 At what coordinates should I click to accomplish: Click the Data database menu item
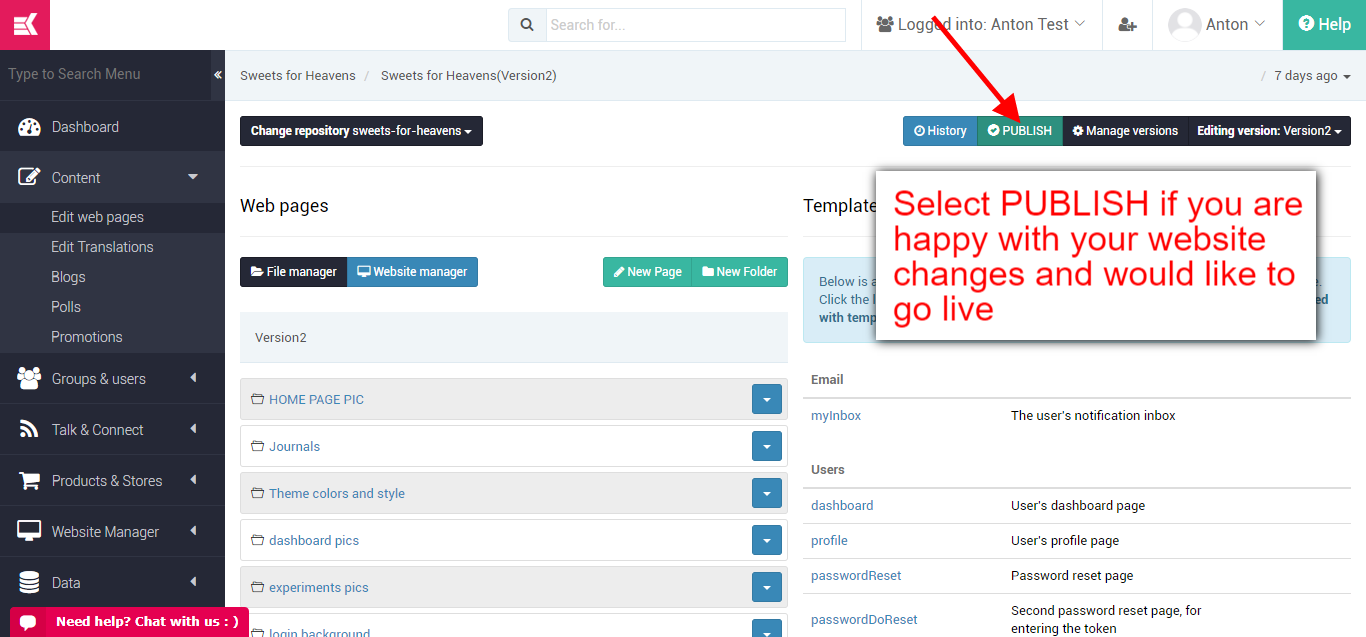pos(66,583)
